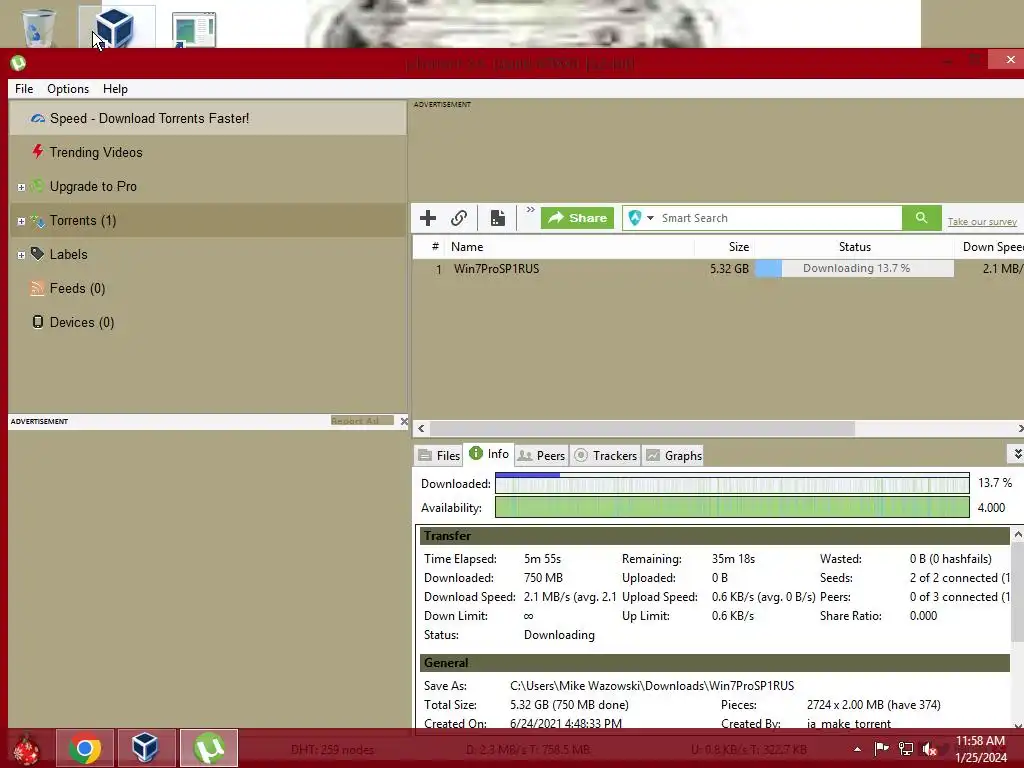Open the File menu

click(24, 89)
